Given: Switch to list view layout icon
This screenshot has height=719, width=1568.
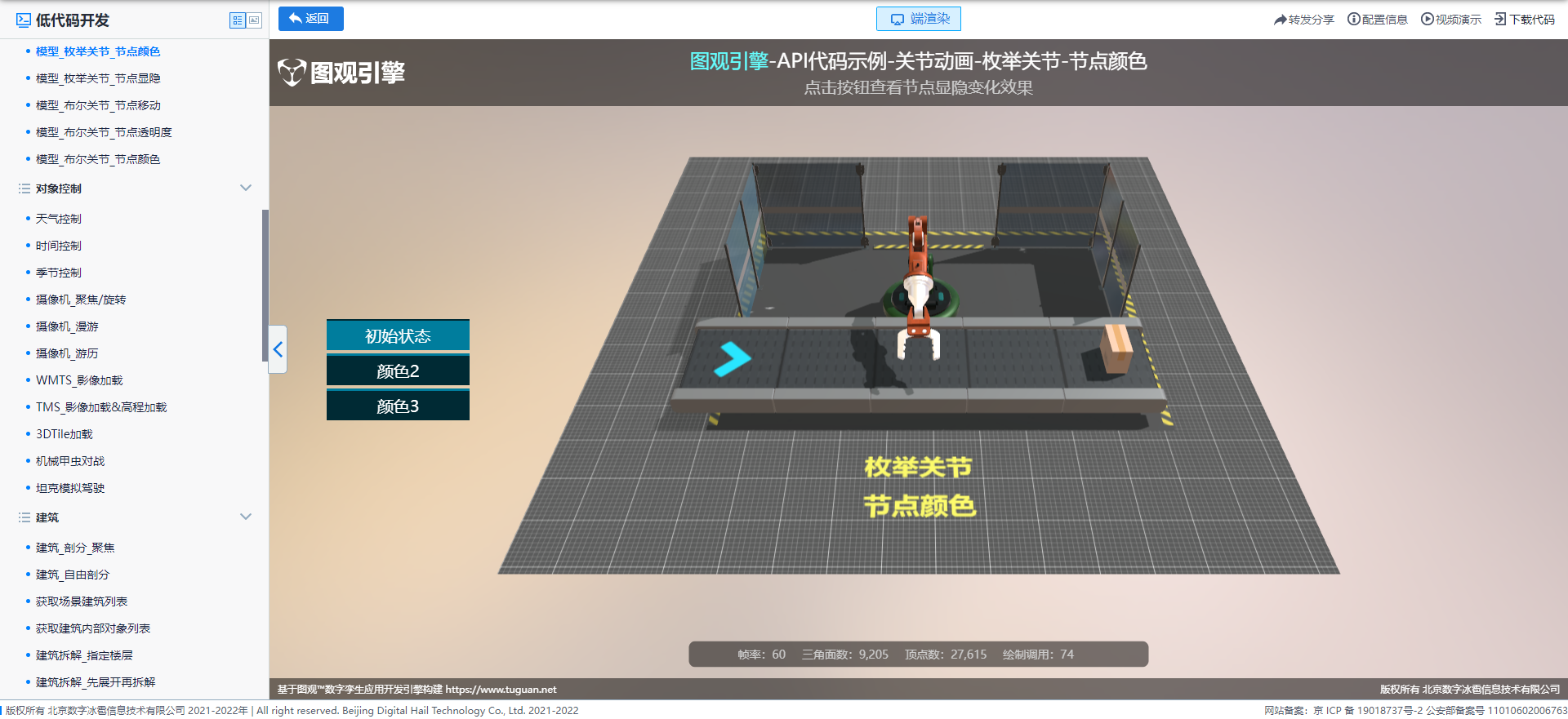Looking at the screenshot, I should (238, 20).
